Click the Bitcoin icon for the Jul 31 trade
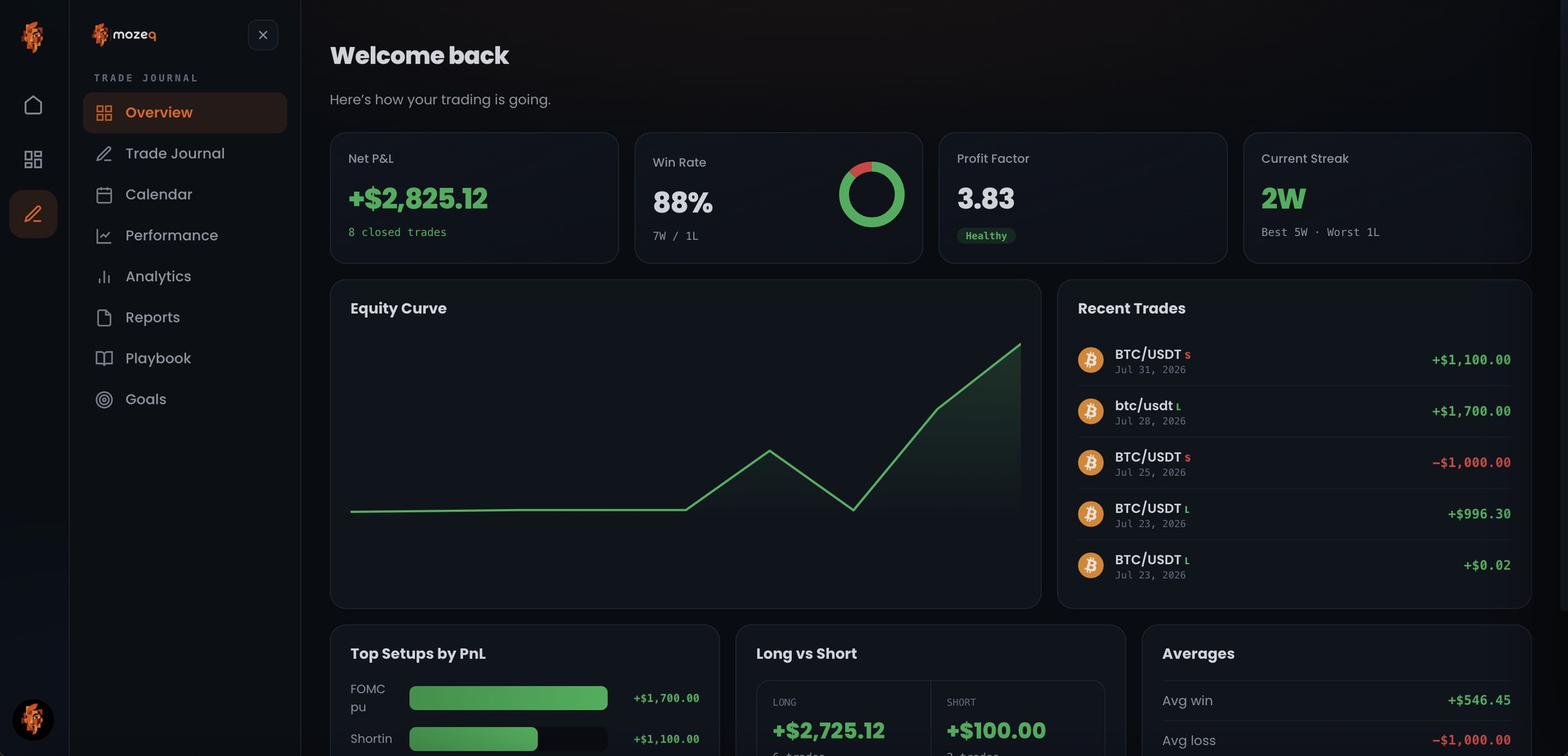 tap(1091, 360)
